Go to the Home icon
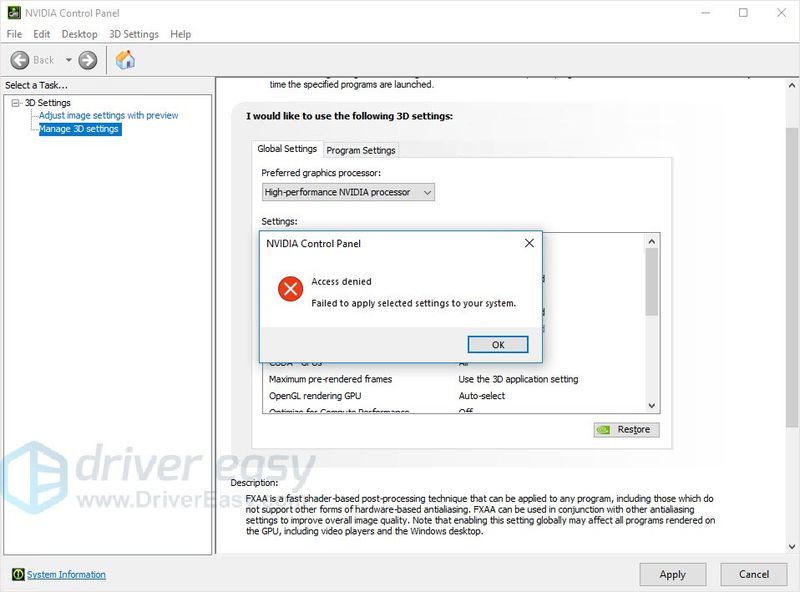Viewport: 800px width, 592px height. [125, 60]
